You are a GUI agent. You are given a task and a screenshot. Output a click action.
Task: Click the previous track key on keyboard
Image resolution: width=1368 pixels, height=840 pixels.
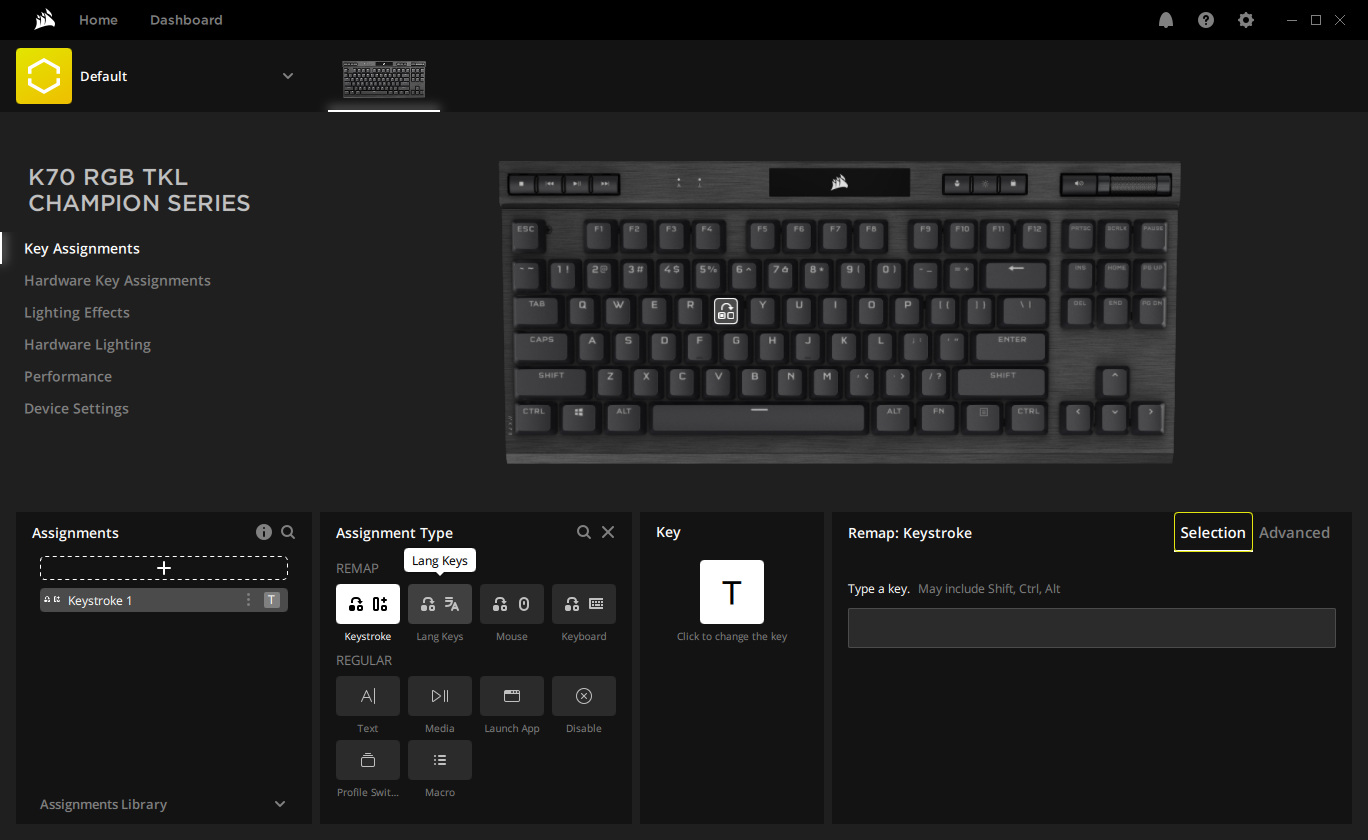pos(550,184)
